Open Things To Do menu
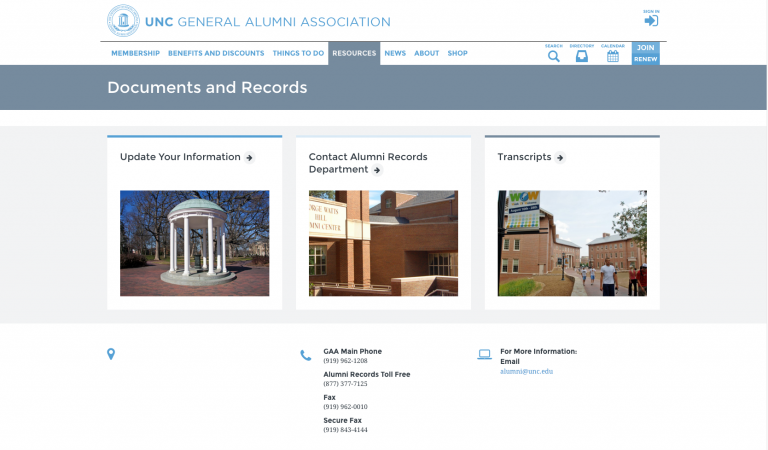 tap(298, 53)
